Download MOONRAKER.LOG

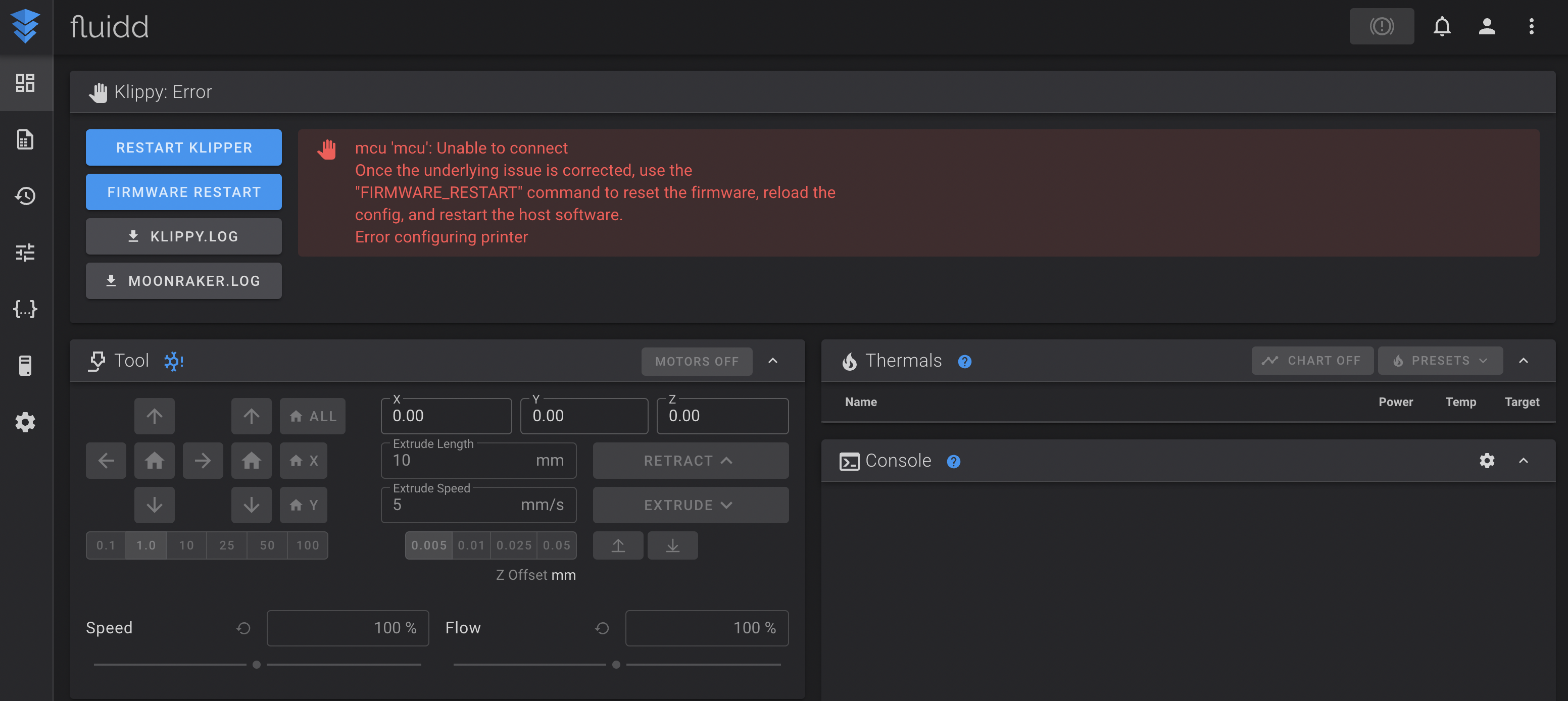tap(184, 280)
